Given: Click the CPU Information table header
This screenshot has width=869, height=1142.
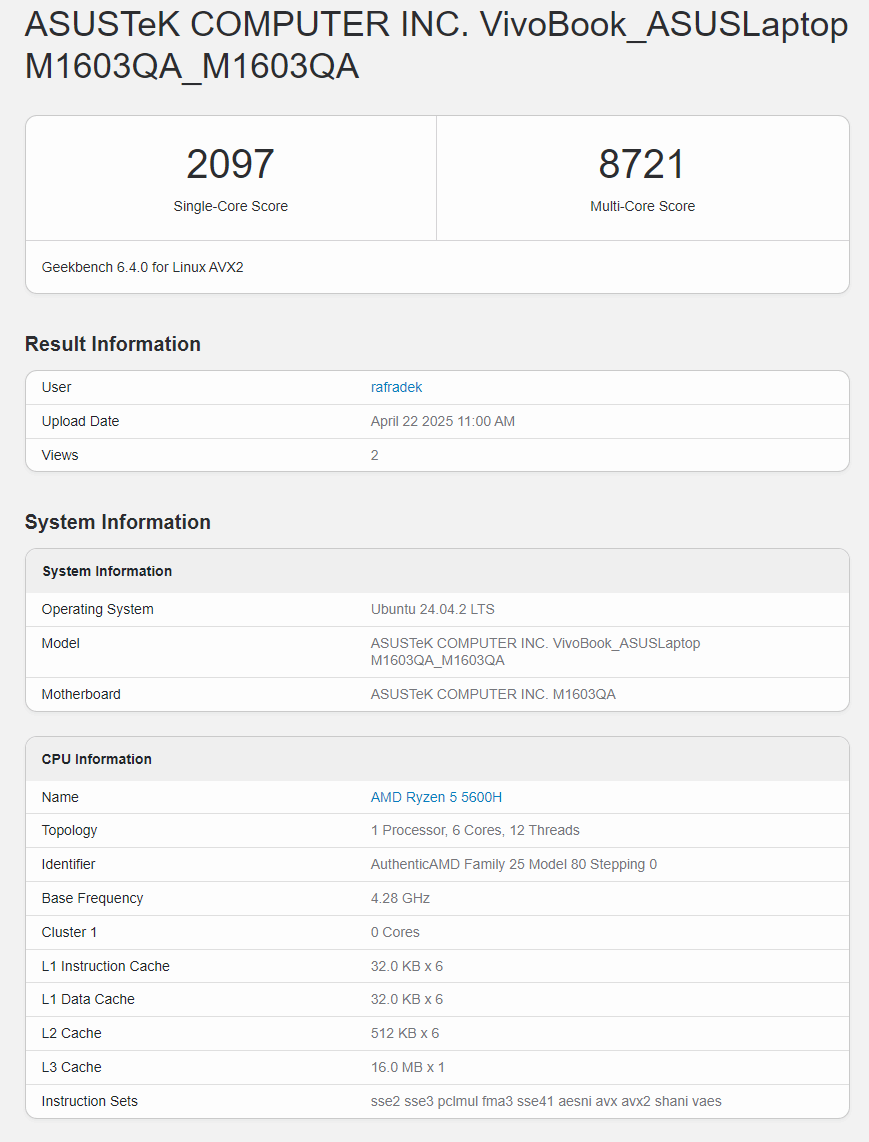Looking at the screenshot, I should (97, 760).
